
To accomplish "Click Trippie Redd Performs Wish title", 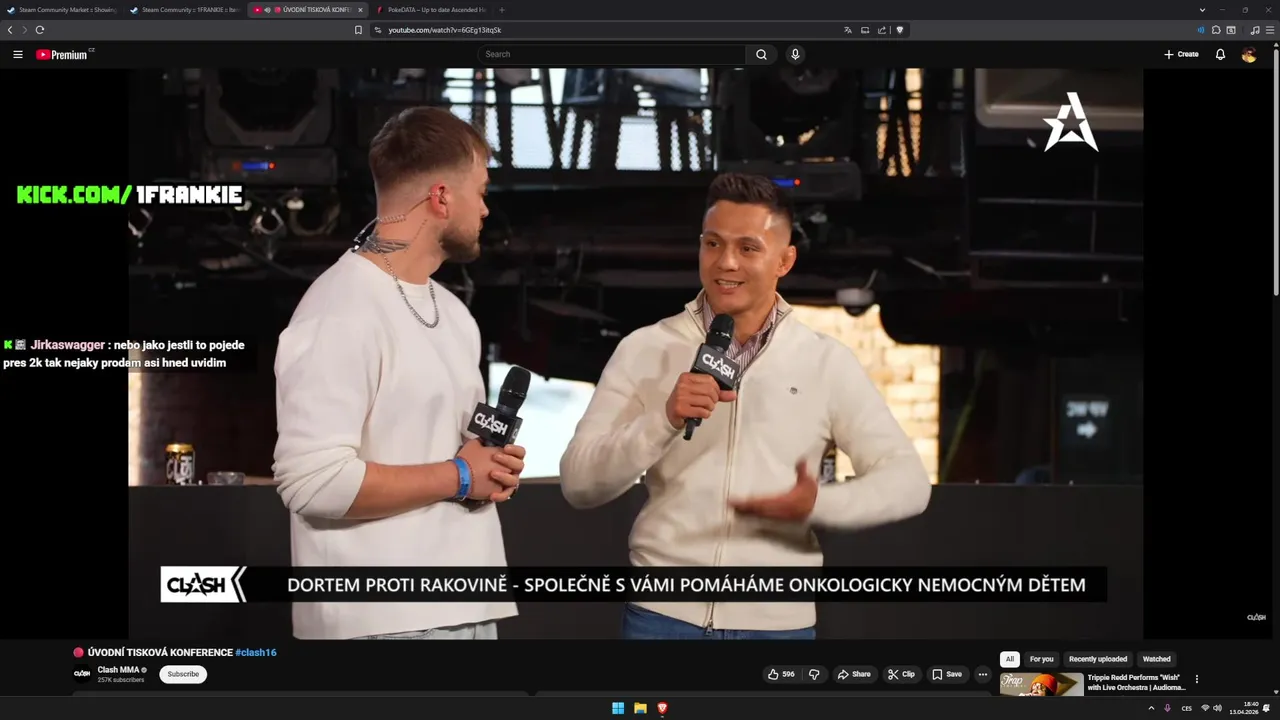I will pyautogui.click(x=1136, y=682).
